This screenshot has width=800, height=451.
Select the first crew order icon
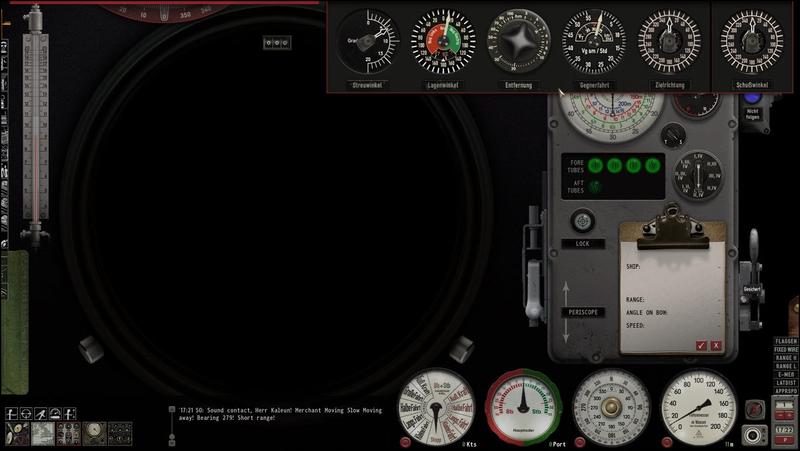coord(12,413)
